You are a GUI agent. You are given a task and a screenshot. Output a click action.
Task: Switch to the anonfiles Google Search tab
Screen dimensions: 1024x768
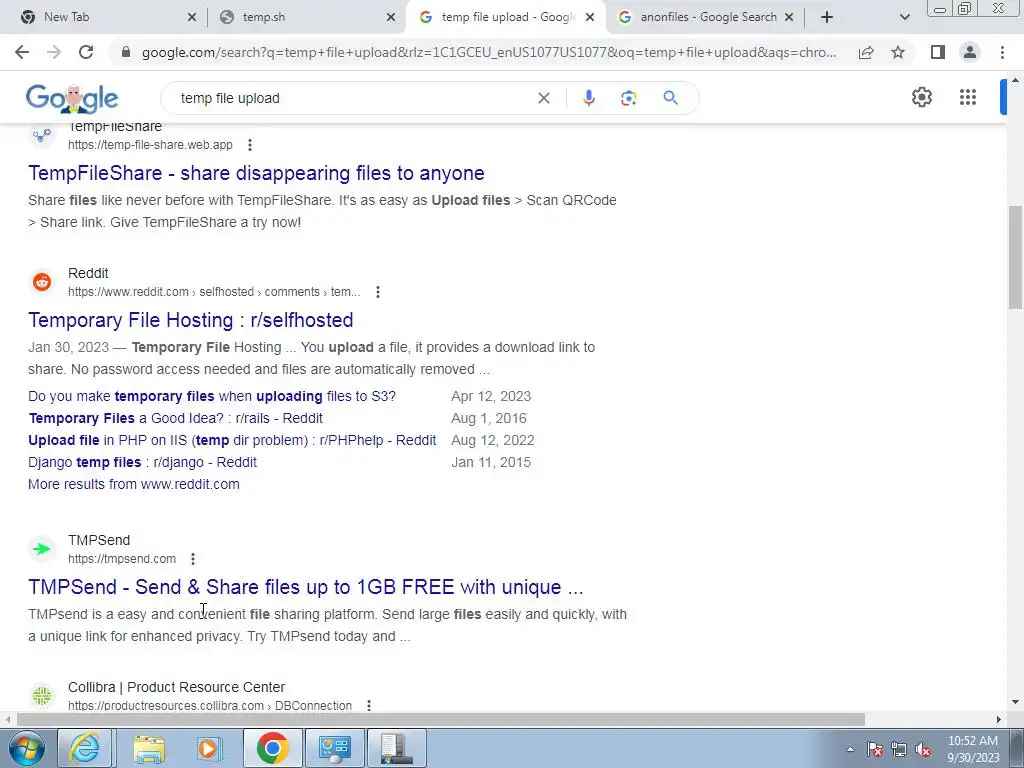pyautogui.click(x=703, y=17)
